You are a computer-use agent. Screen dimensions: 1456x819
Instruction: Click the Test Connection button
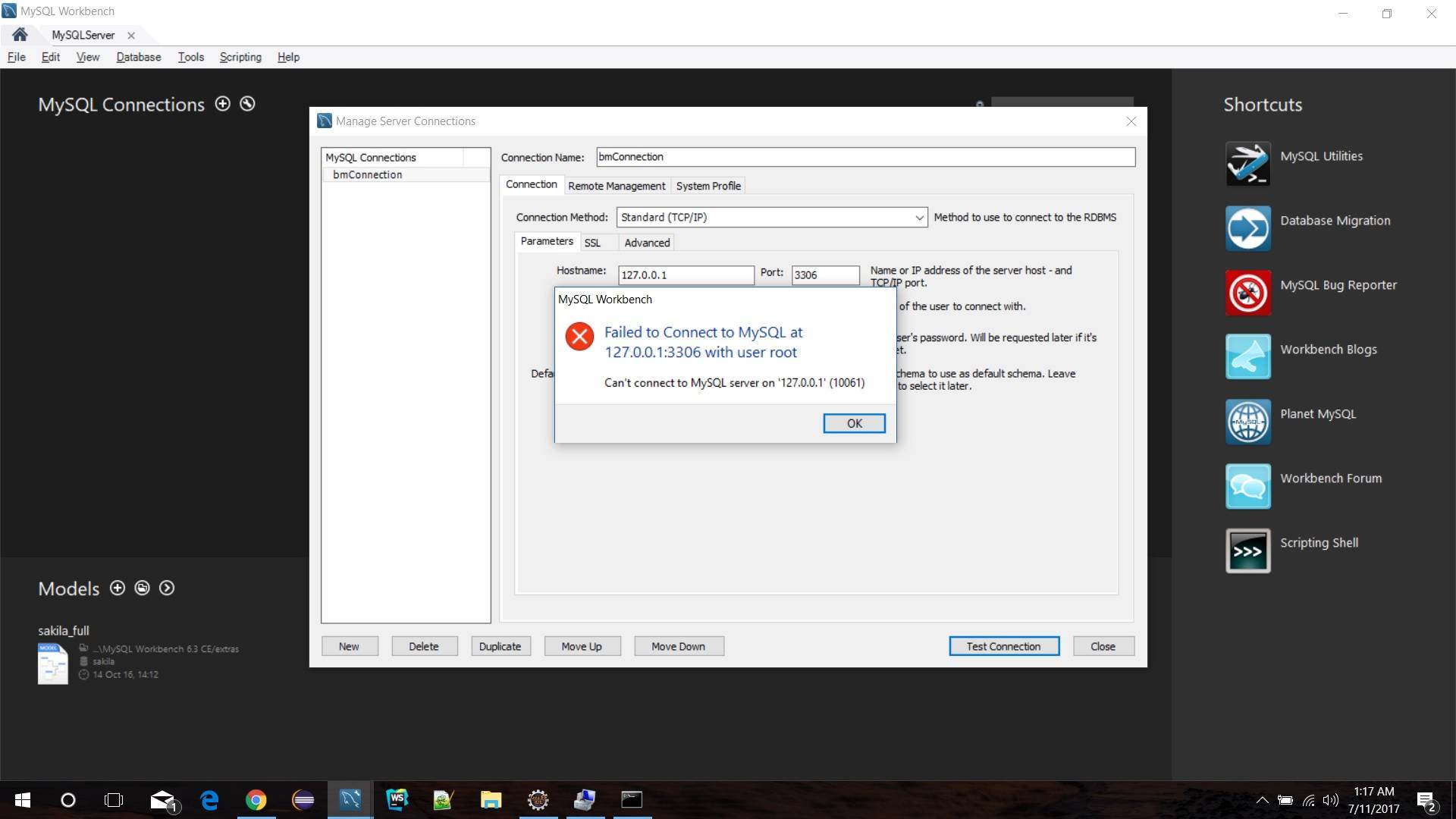pos(1003,646)
